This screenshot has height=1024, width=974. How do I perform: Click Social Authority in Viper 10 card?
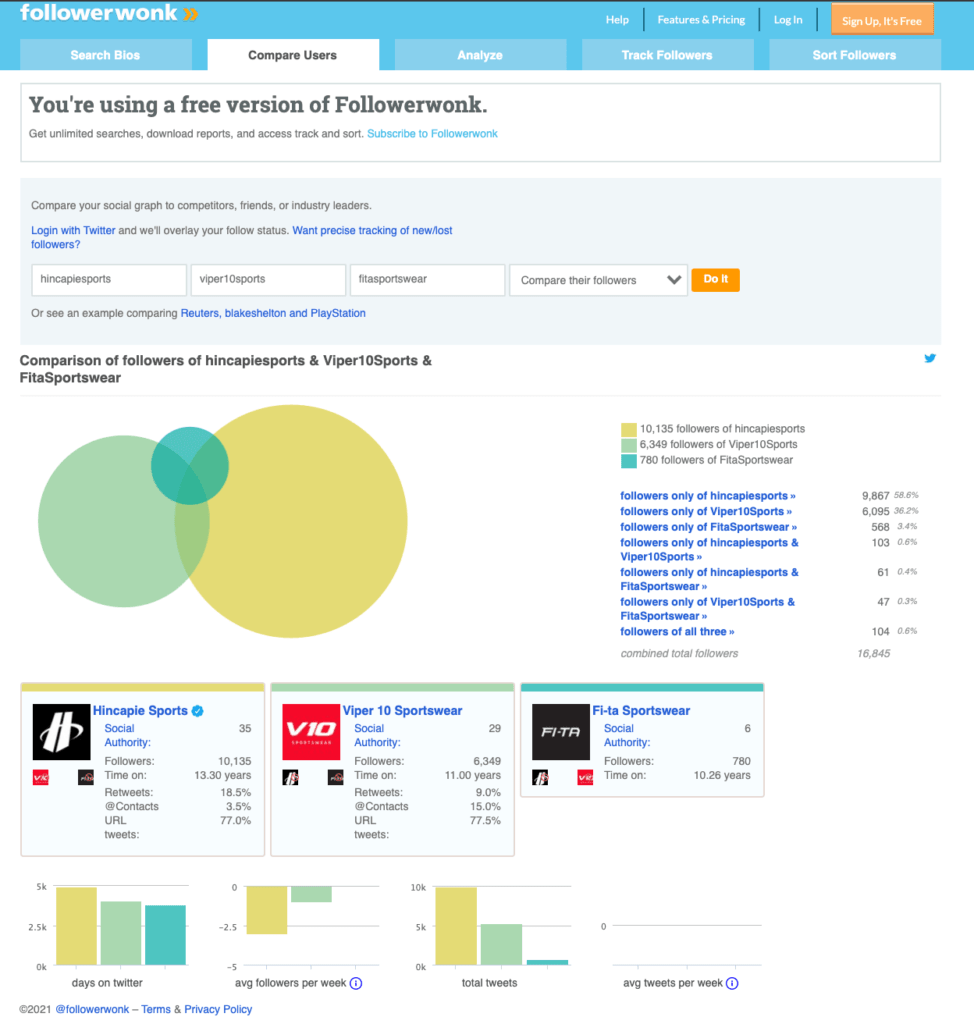pyautogui.click(x=377, y=735)
